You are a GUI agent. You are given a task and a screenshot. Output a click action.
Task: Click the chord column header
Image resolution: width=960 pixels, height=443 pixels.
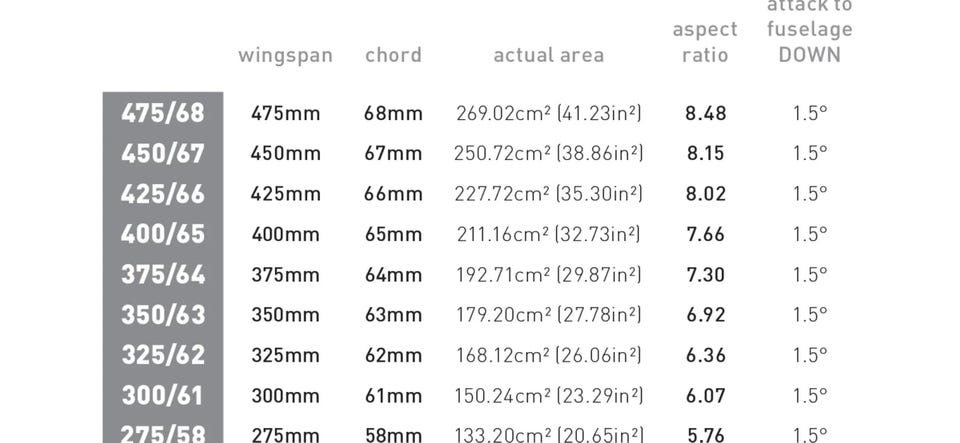393,55
